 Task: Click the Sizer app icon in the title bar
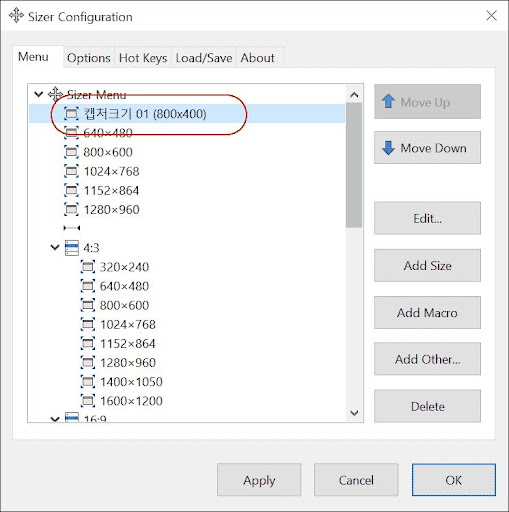pyautogui.click(x=16, y=16)
